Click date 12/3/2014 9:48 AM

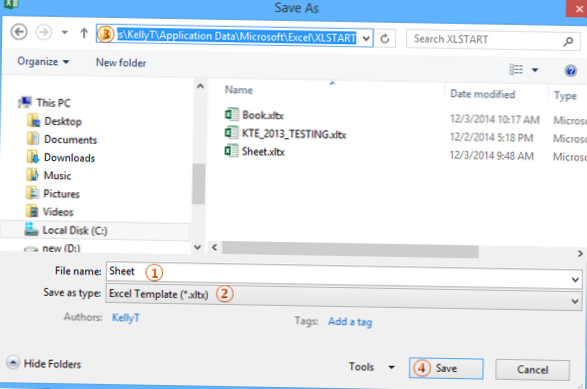tap(492, 155)
